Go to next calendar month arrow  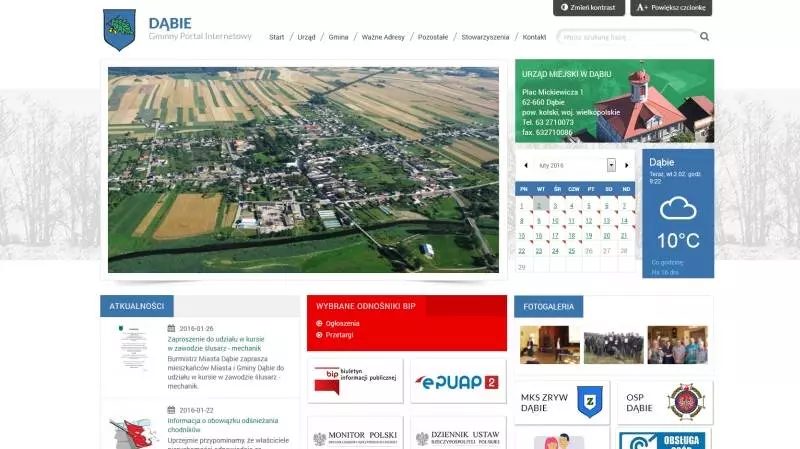coord(627,165)
